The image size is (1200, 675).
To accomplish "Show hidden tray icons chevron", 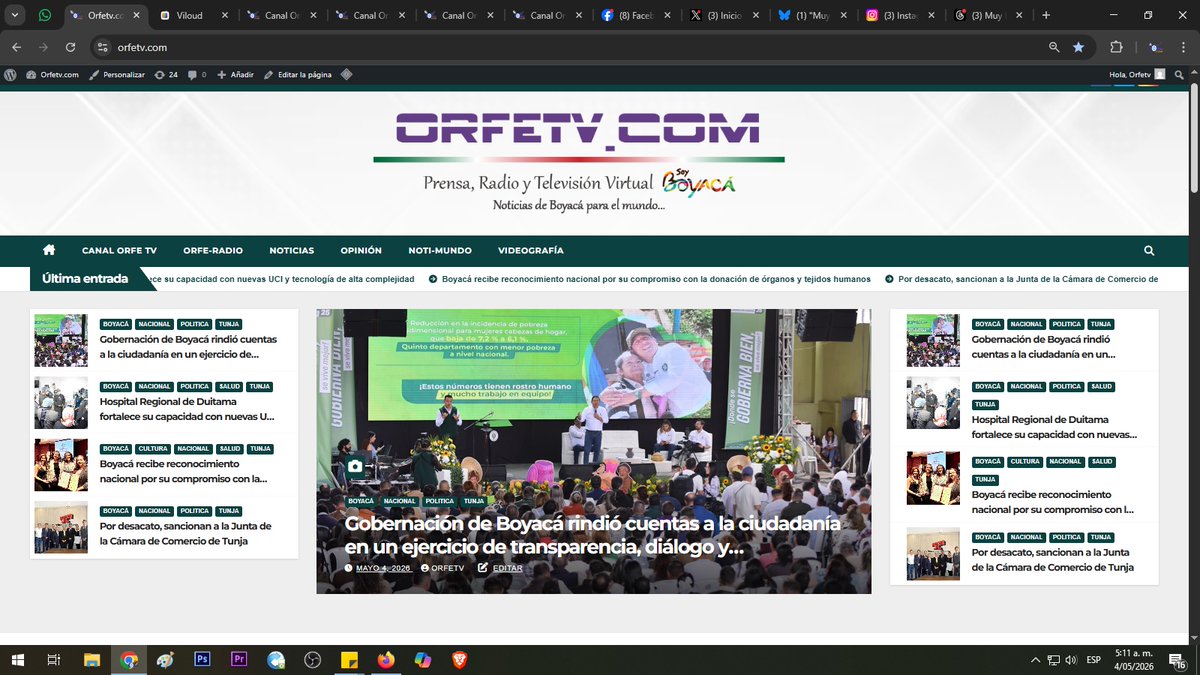I will point(1035,660).
